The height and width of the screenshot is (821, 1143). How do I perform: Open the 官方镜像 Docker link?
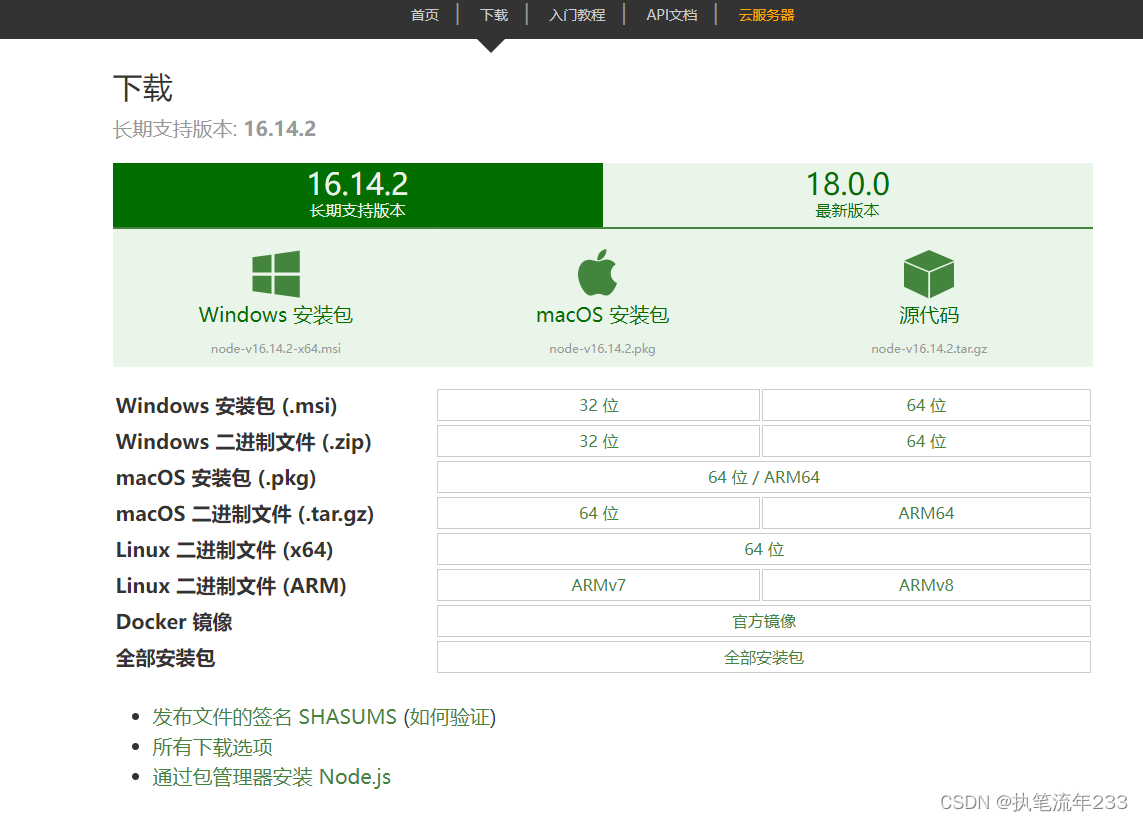pyautogui.click(x=764, y=621)
